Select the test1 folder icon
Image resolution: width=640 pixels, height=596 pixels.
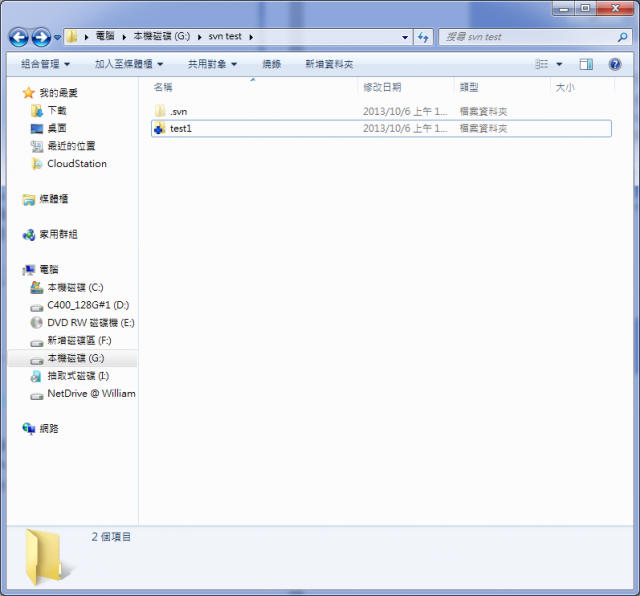(160, 128)
